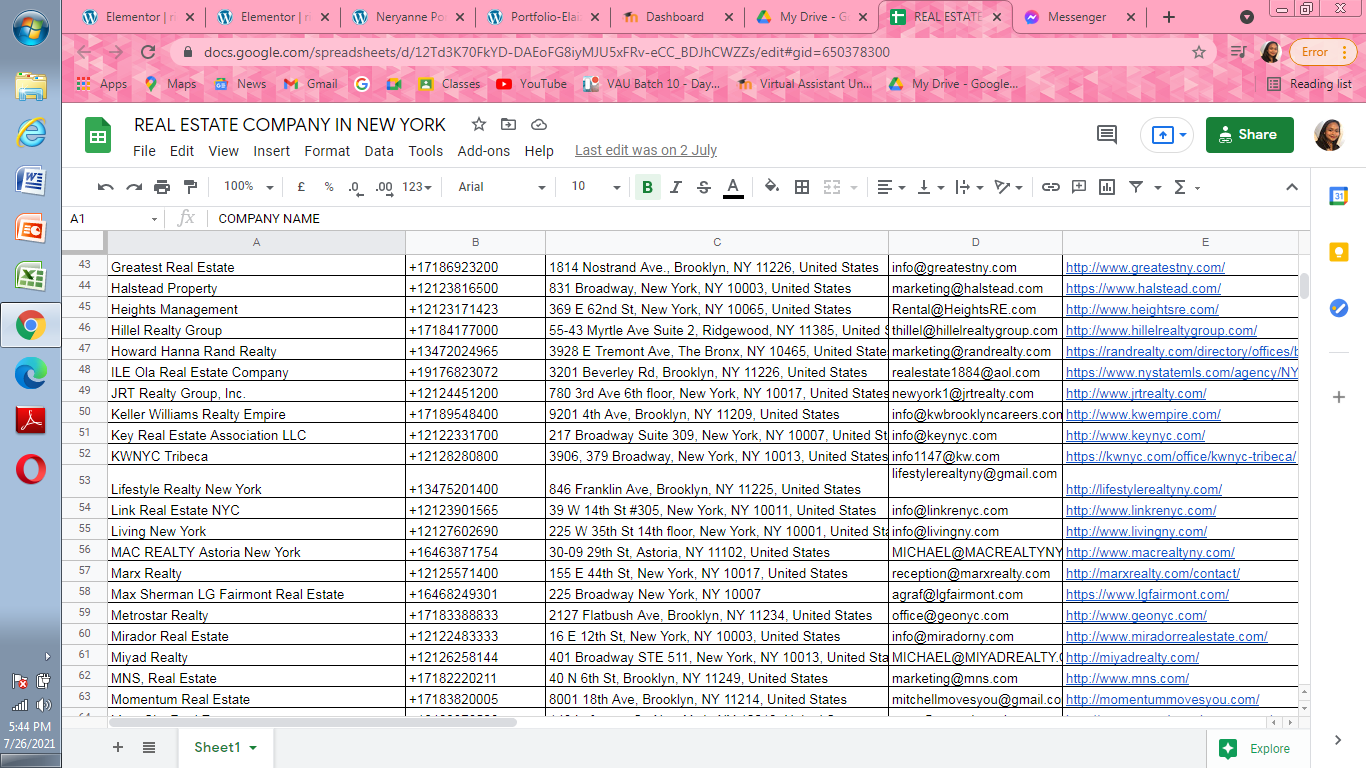
Task: Open the 'Last edit was on 2 July' link
Action: [x=646, y=151]
